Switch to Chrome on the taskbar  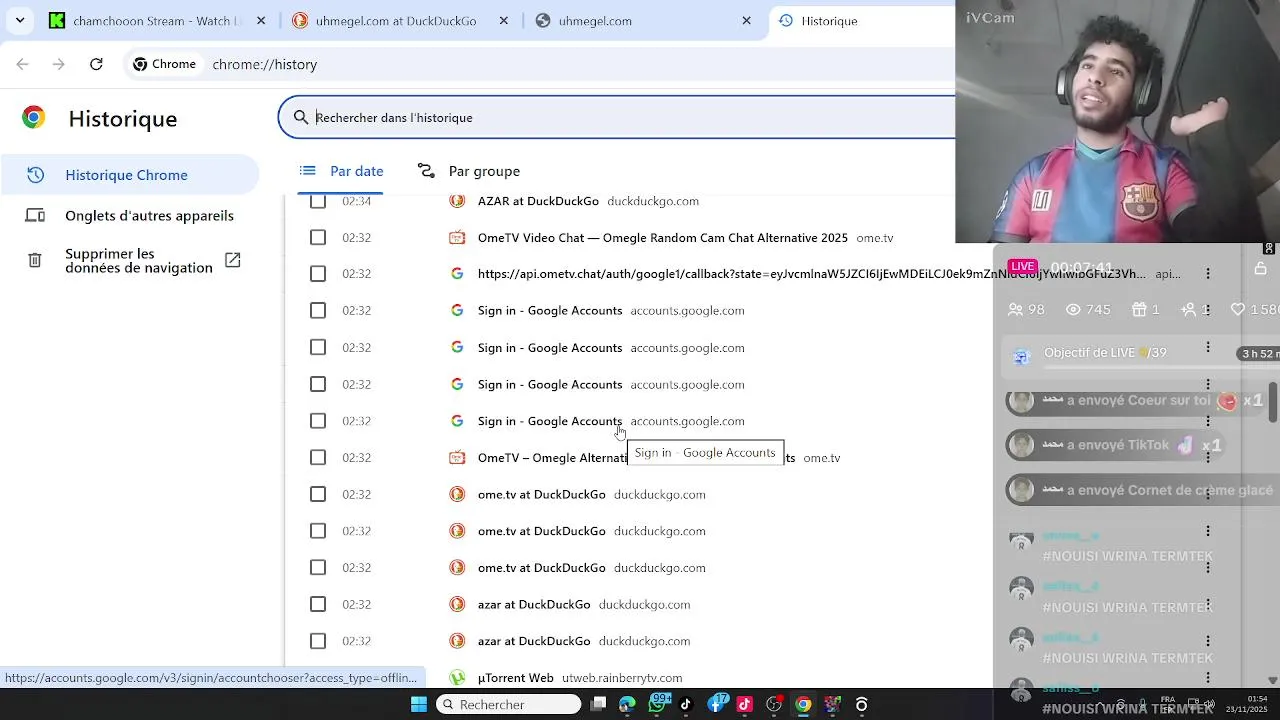[x=803, y=705]
